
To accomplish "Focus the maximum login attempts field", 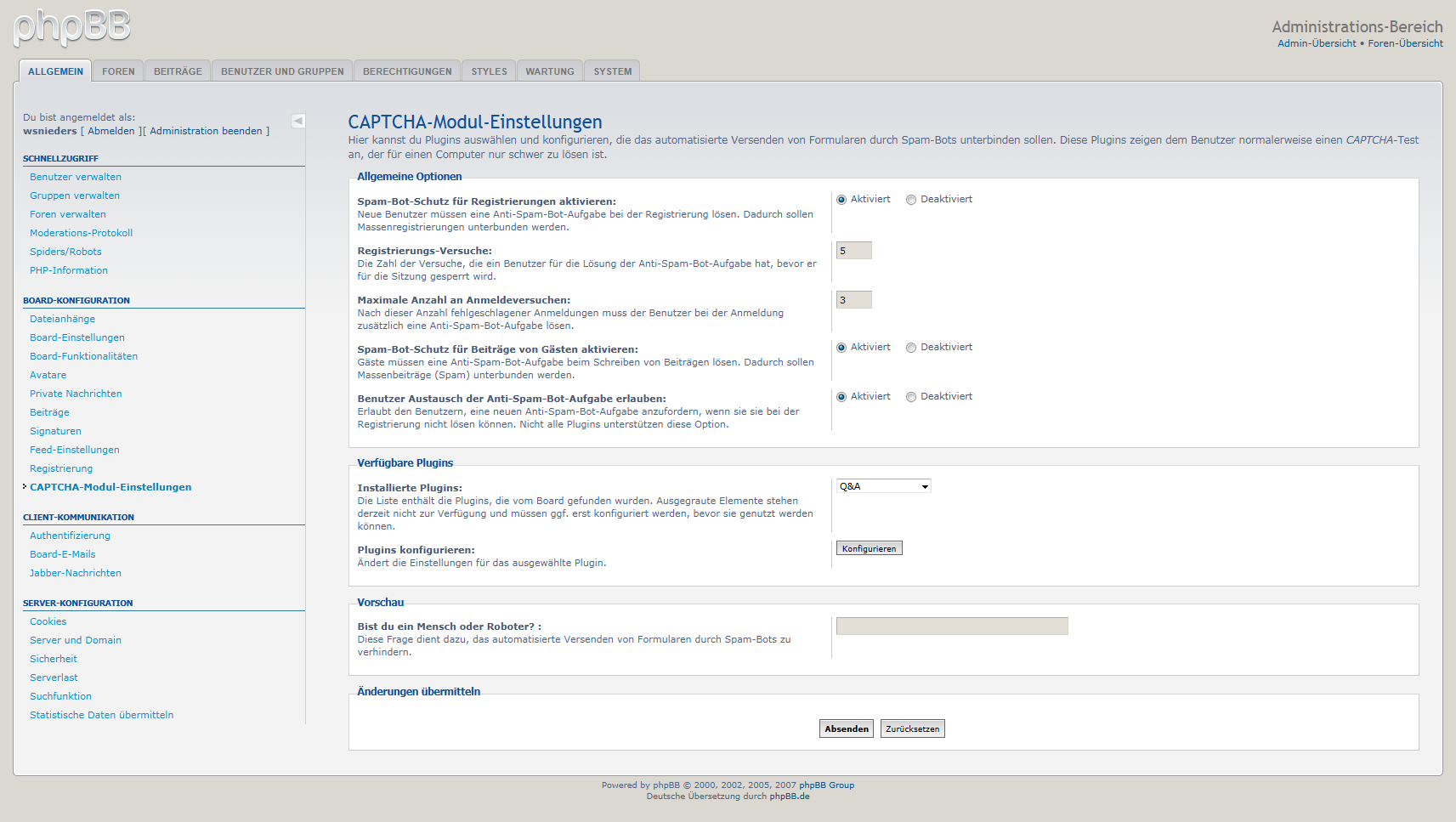I will pos(853,300).
